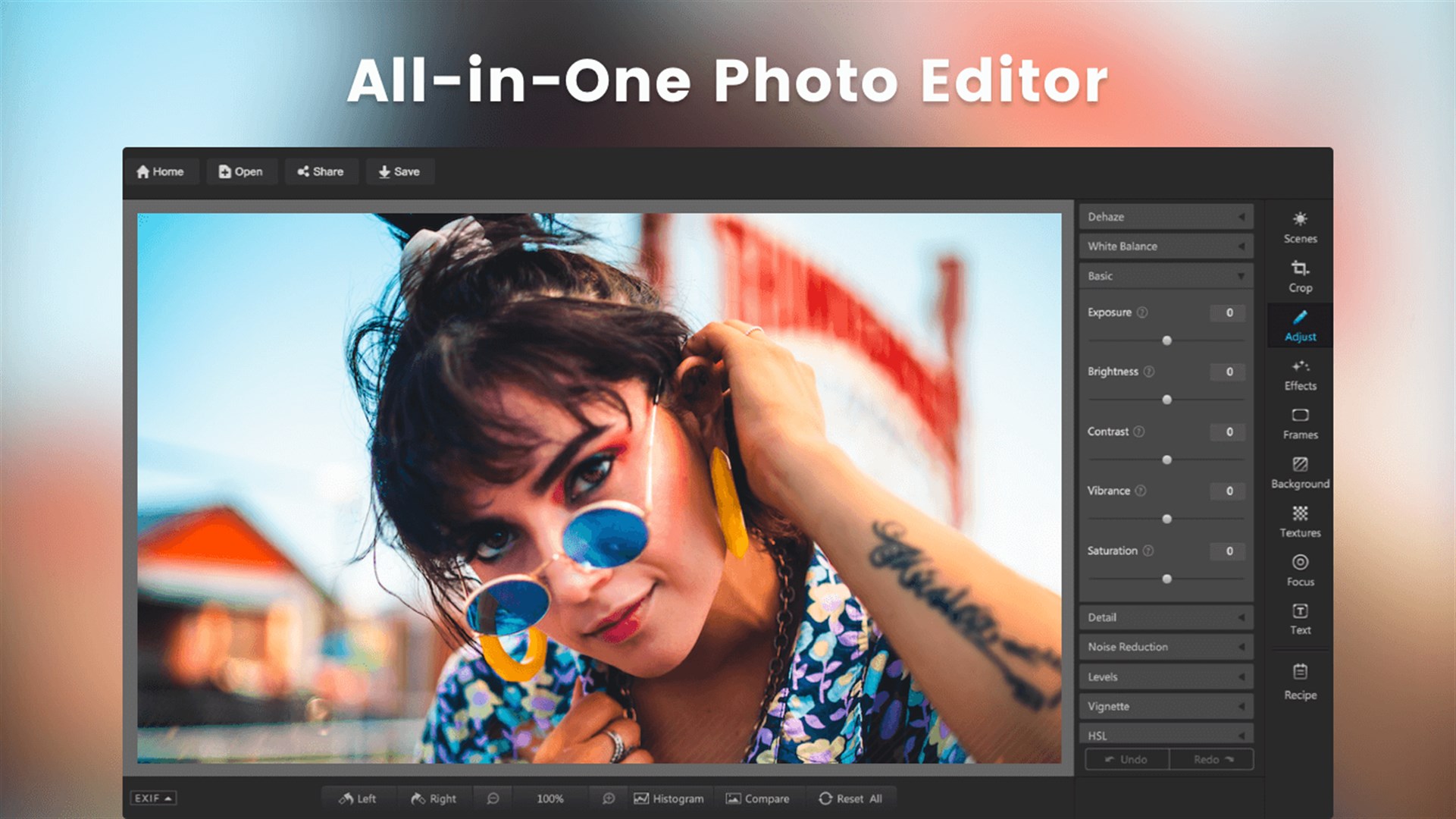Expand the Dehaze section
1456x819 pixels.
1165,216
